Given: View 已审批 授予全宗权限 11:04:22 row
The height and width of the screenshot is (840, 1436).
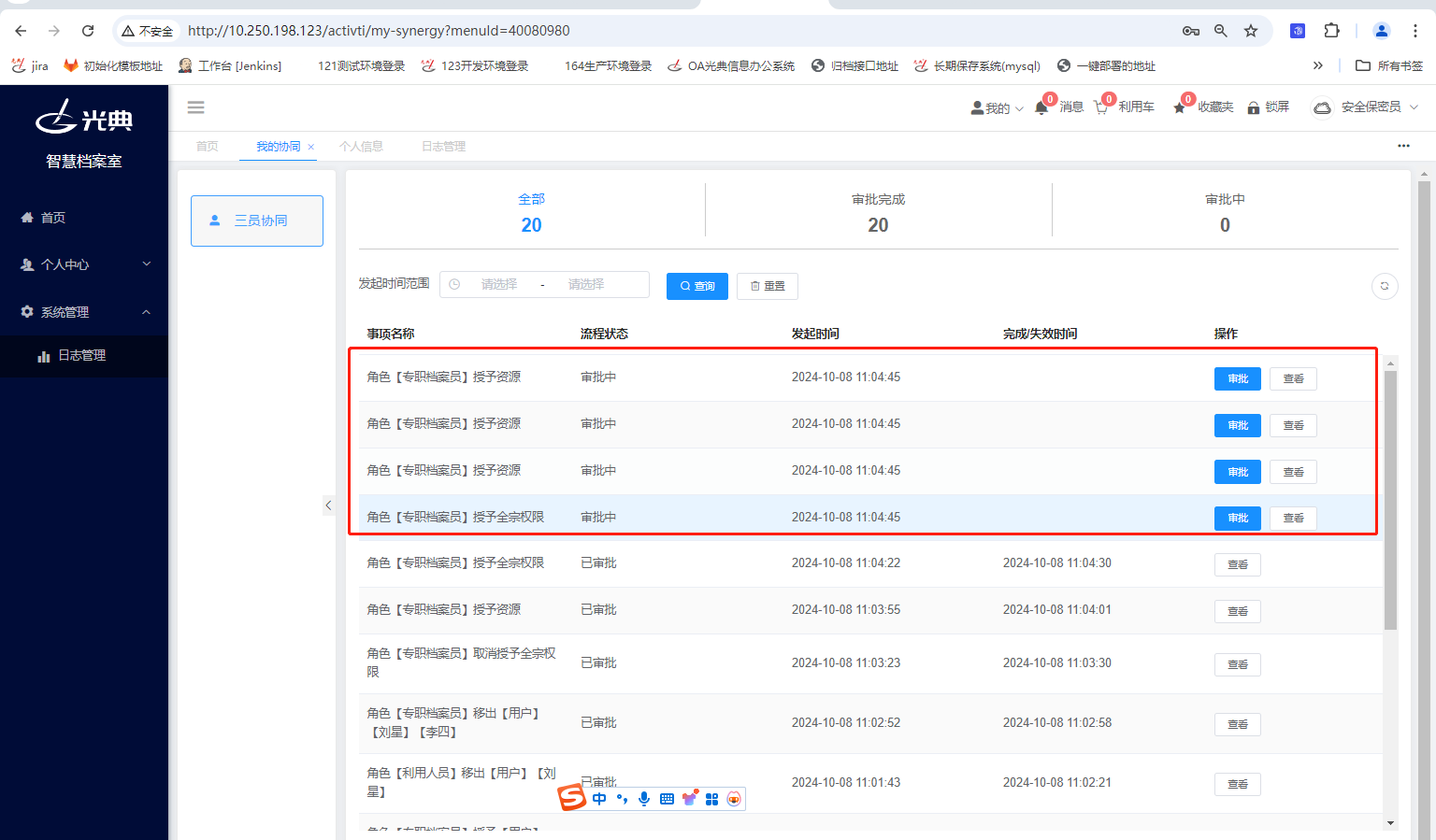Looking at the screenshot, I should tap(1238, 564).
